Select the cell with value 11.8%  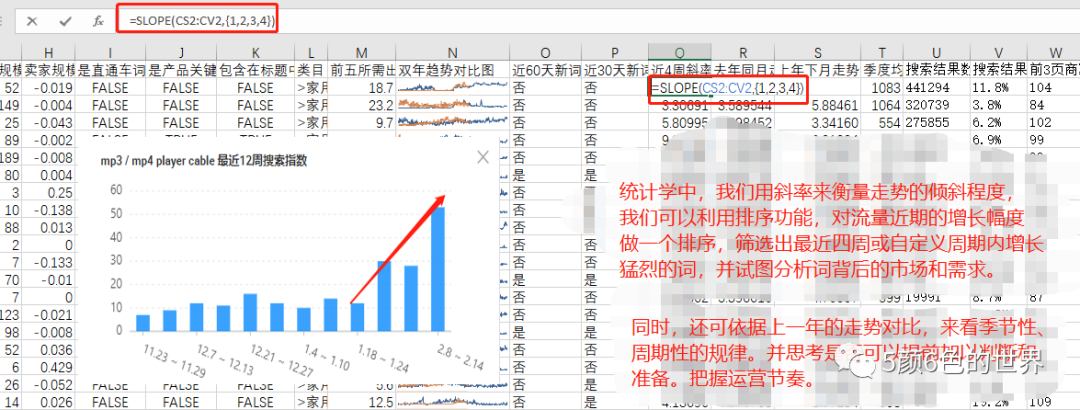pyautogui.click(x=998, y=88)
